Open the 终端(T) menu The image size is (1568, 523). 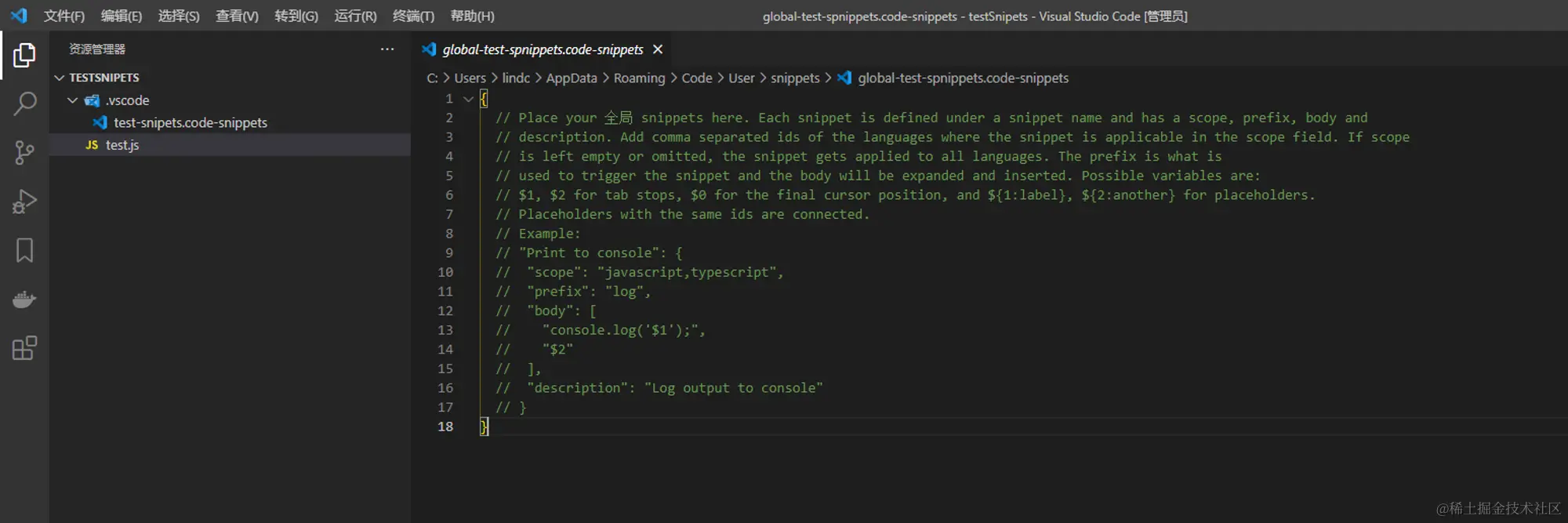pos(413,16)
